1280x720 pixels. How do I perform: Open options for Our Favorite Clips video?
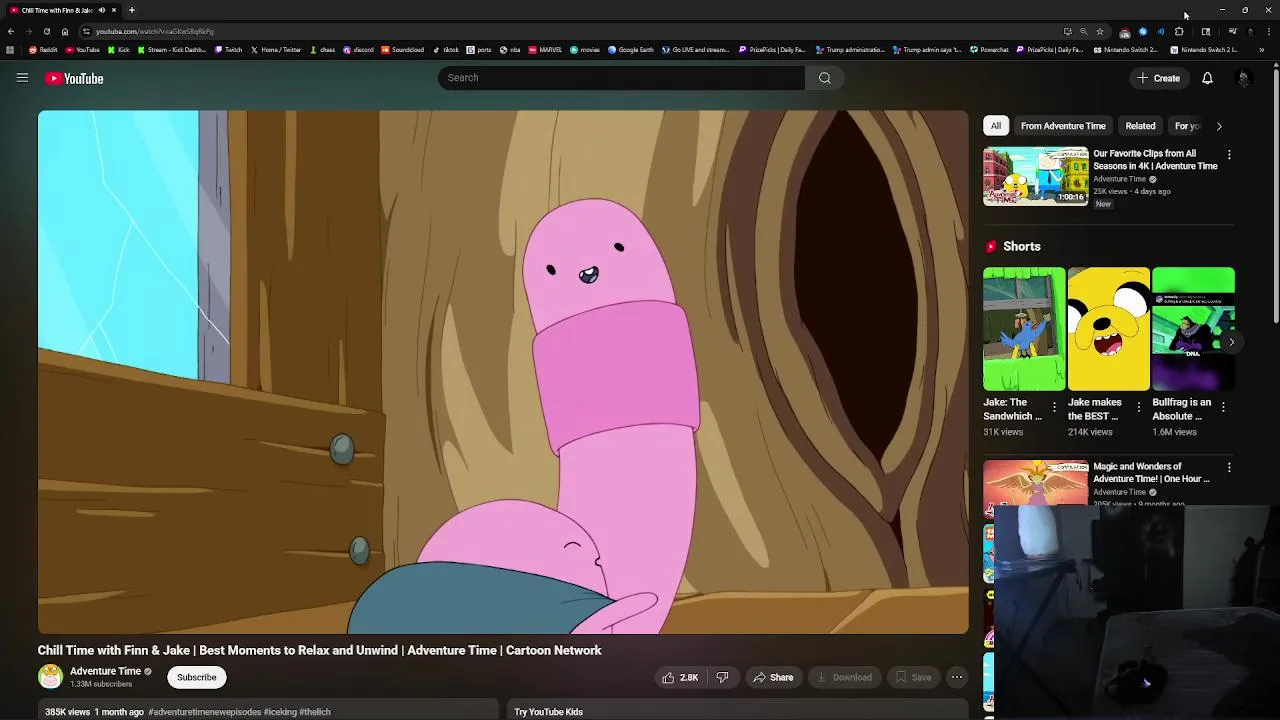tap(1229, 155)
